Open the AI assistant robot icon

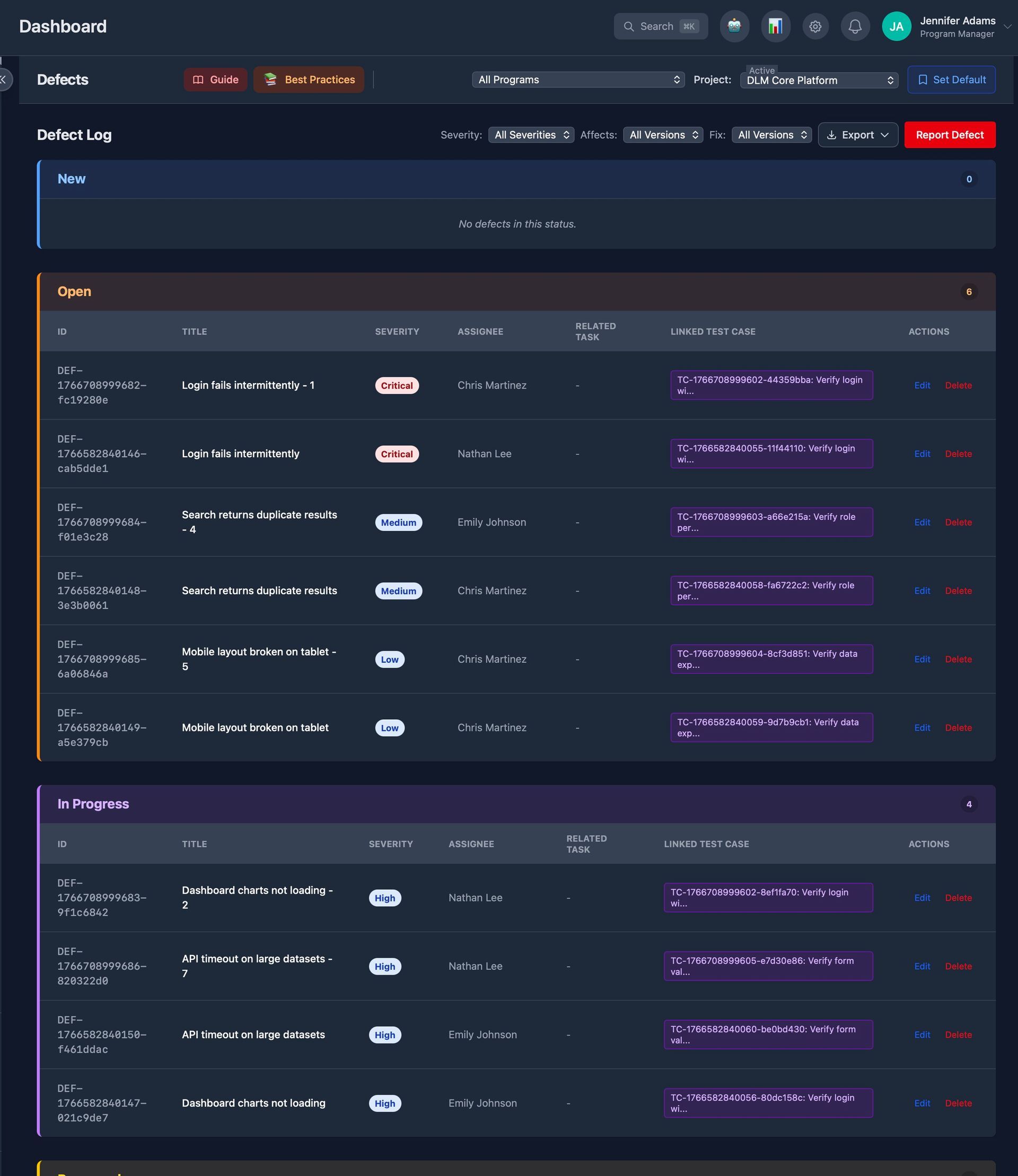pos(734,26)
